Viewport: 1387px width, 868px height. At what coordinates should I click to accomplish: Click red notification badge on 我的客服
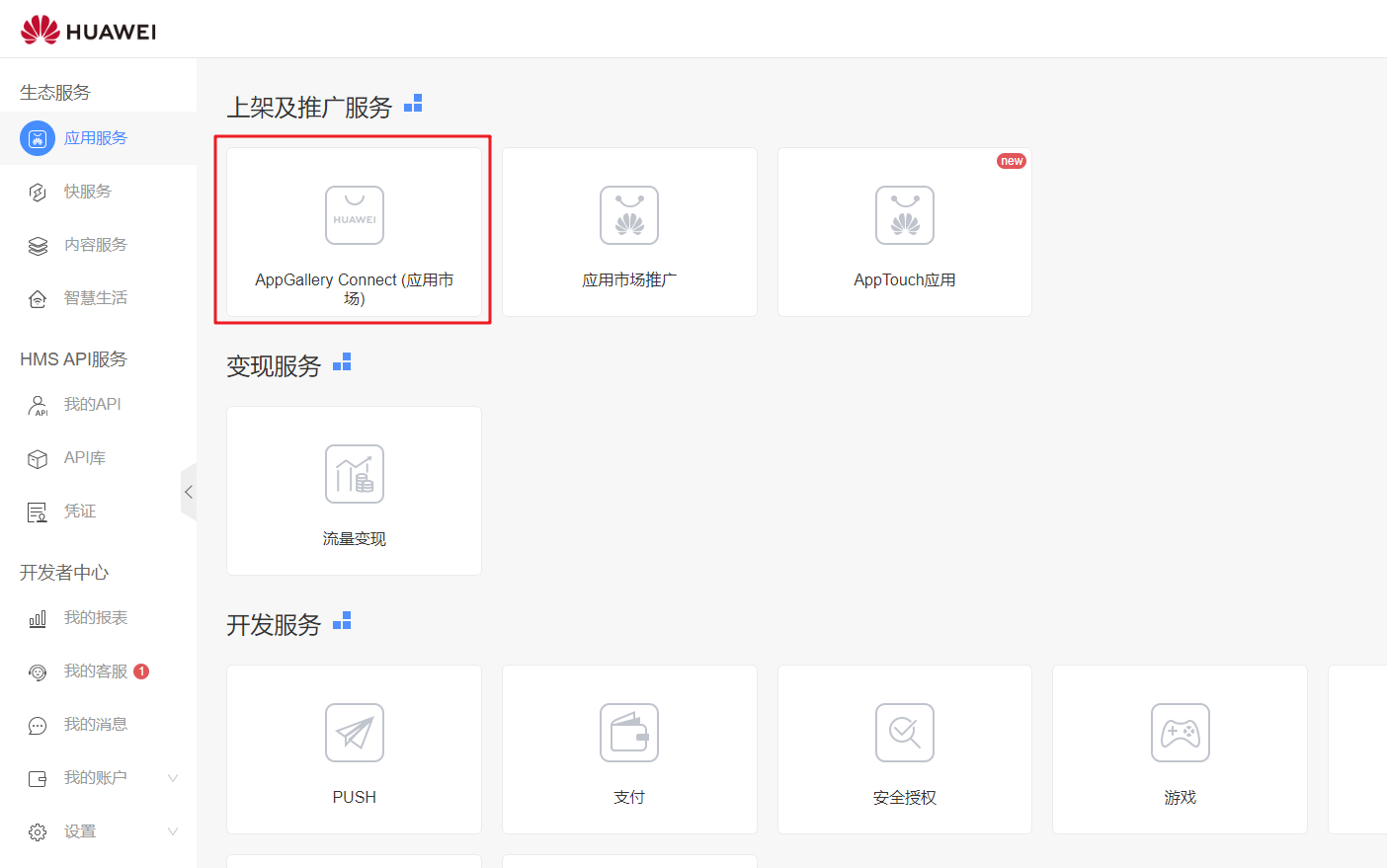[141, 671]
